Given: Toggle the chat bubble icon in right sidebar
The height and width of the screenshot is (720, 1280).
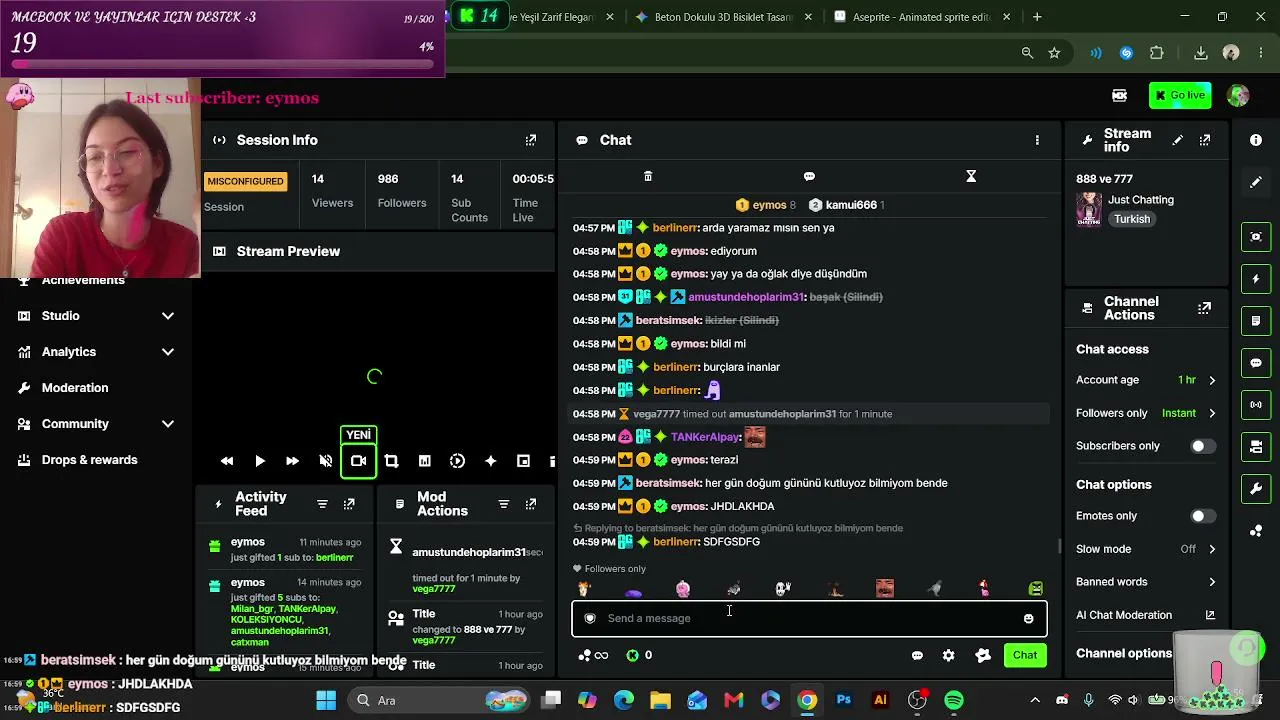Looking at the screenshot, I should click(1256, 363).
